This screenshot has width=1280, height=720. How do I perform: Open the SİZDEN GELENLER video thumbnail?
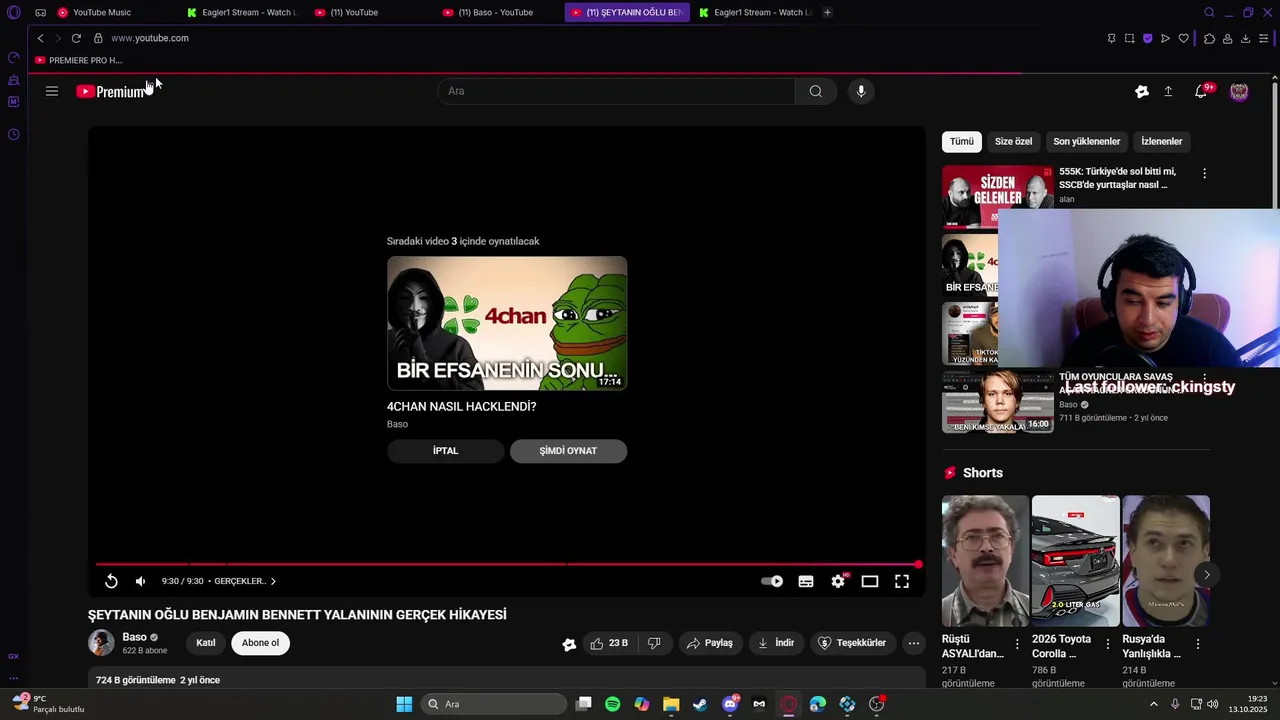click(998, 196)
